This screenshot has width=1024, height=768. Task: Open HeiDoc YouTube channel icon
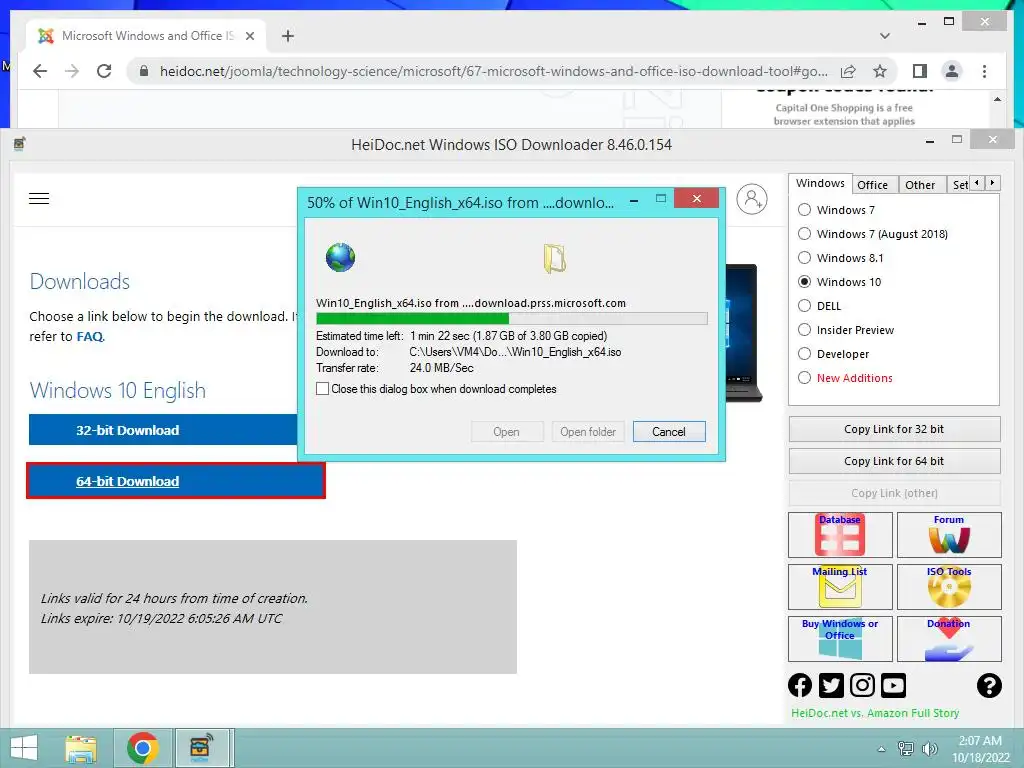[893, 685]
